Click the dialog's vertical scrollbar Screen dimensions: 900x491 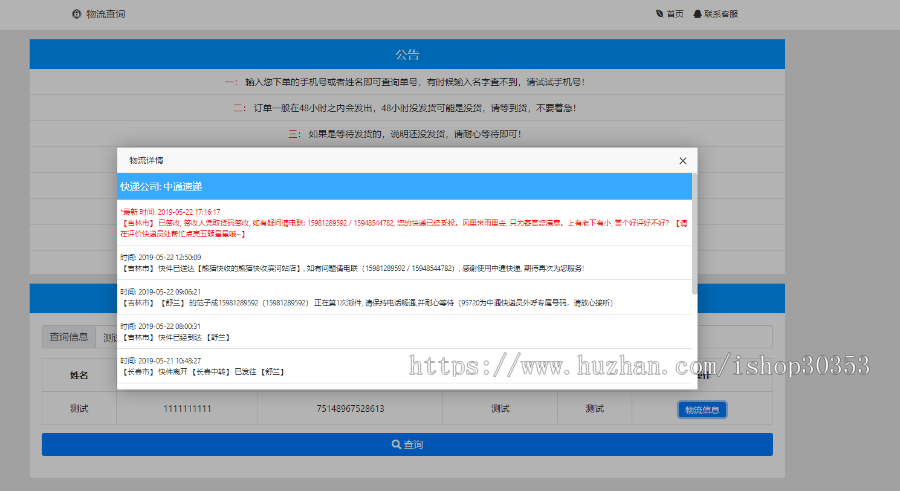pyautogui.click(x=695, y=234)
